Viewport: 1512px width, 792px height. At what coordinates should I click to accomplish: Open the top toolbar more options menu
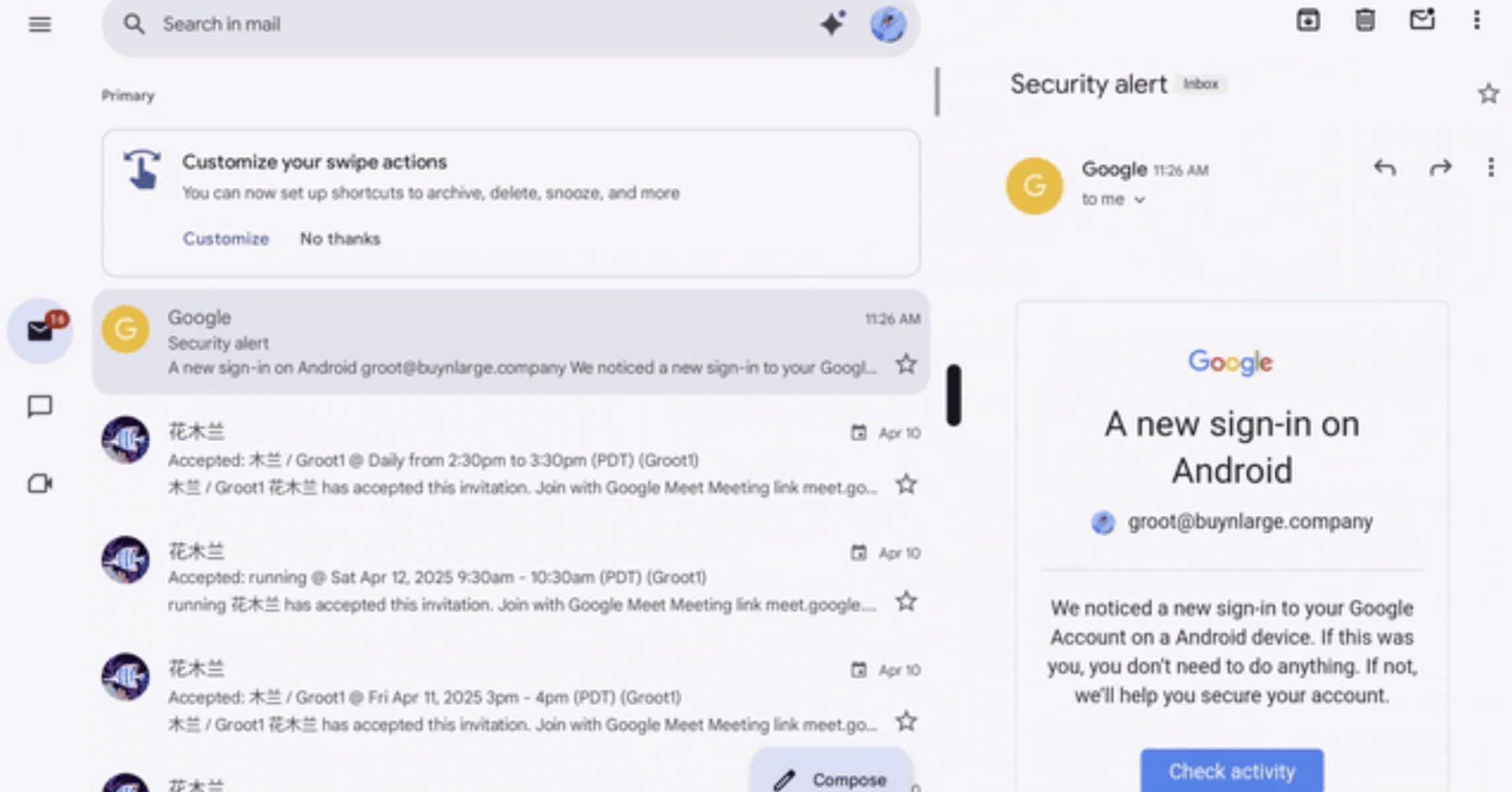point(1477,20)
